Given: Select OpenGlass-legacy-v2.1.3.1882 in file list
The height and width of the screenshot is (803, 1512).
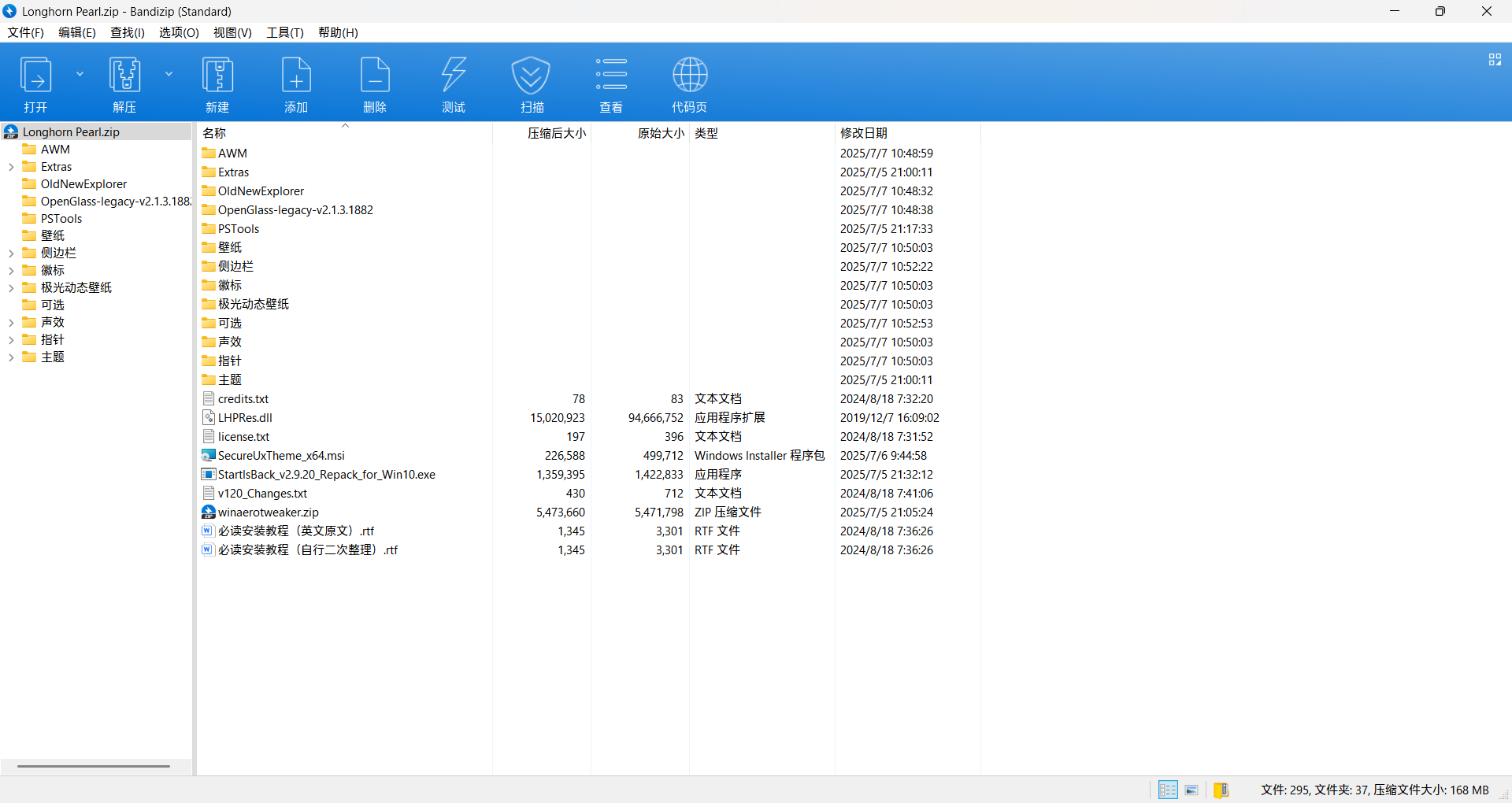Looking at the screenshot, I should tap(295, 210).
